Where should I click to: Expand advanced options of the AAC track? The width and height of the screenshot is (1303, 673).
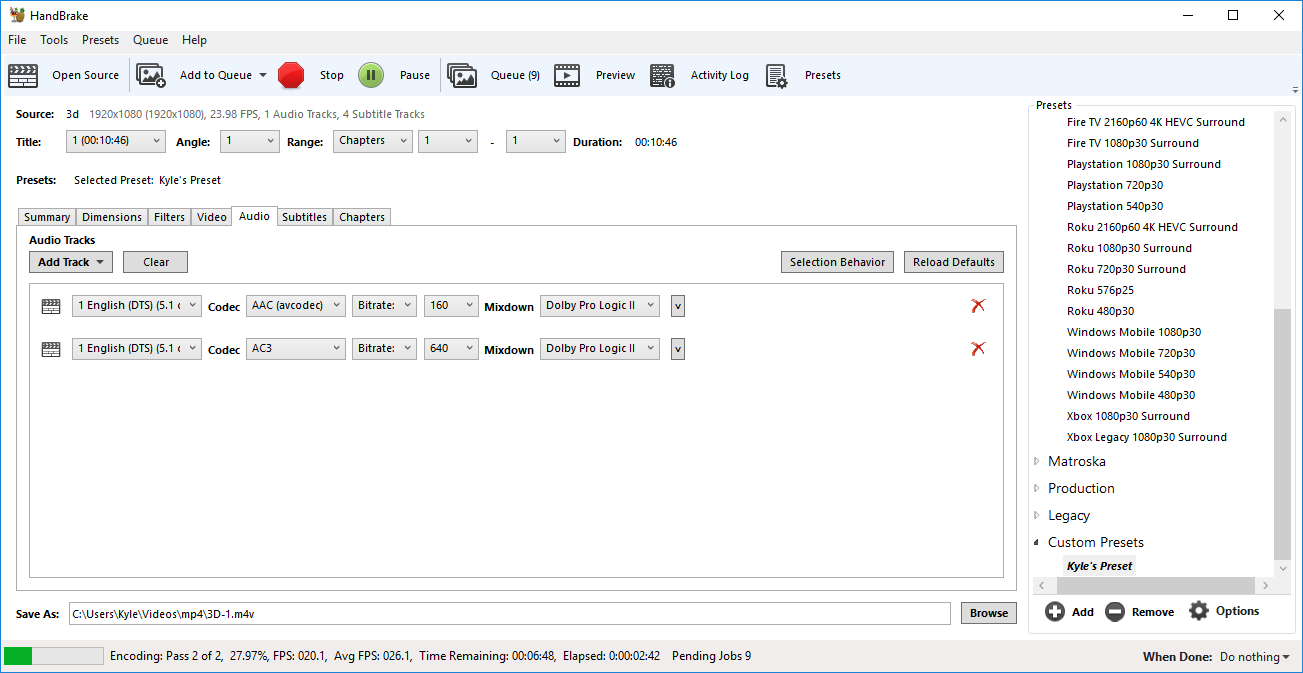(678, 306)
